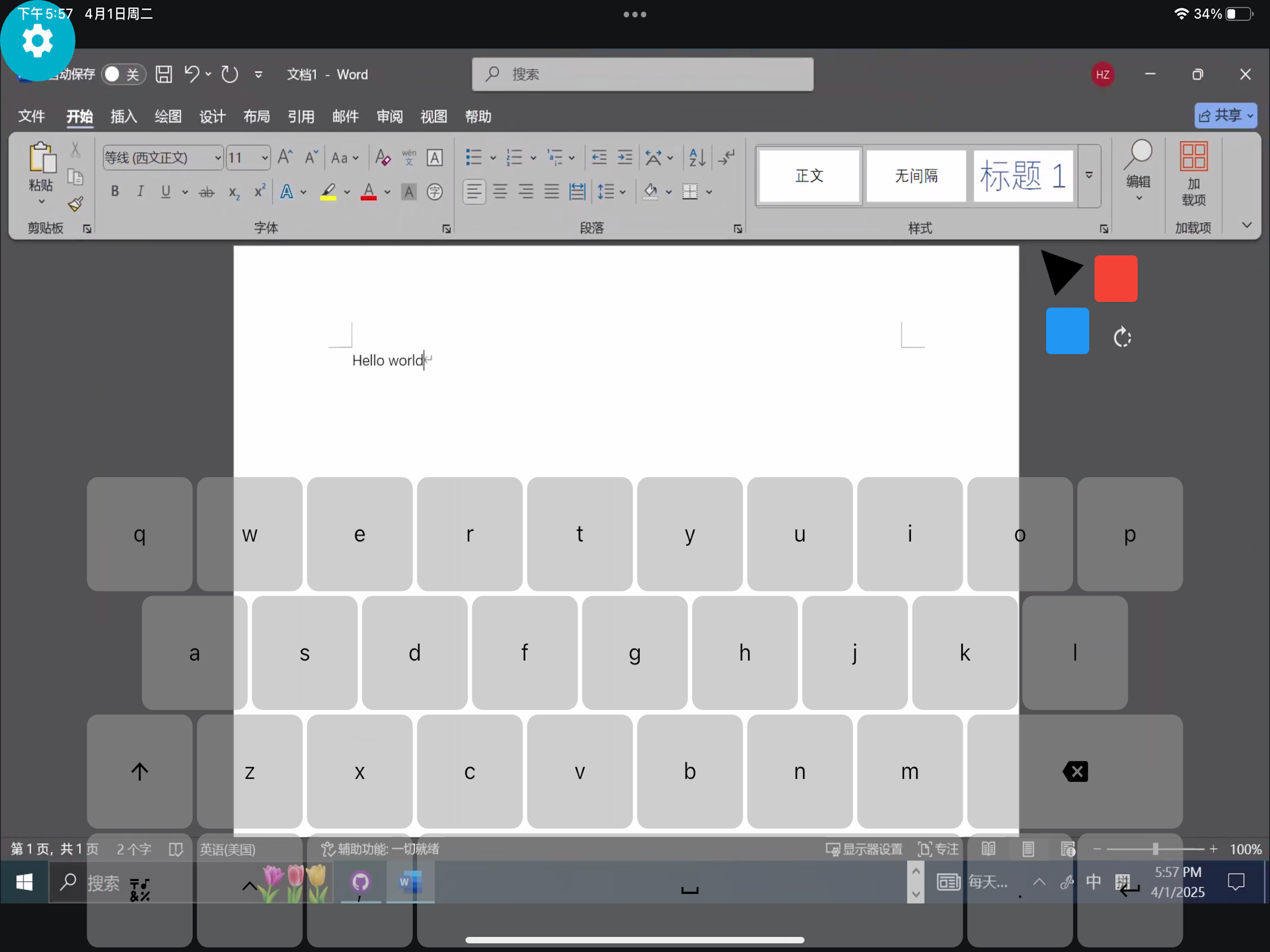The image size is (1270, 952).
Task: Click the red font color button
Action: pos(369,192)
